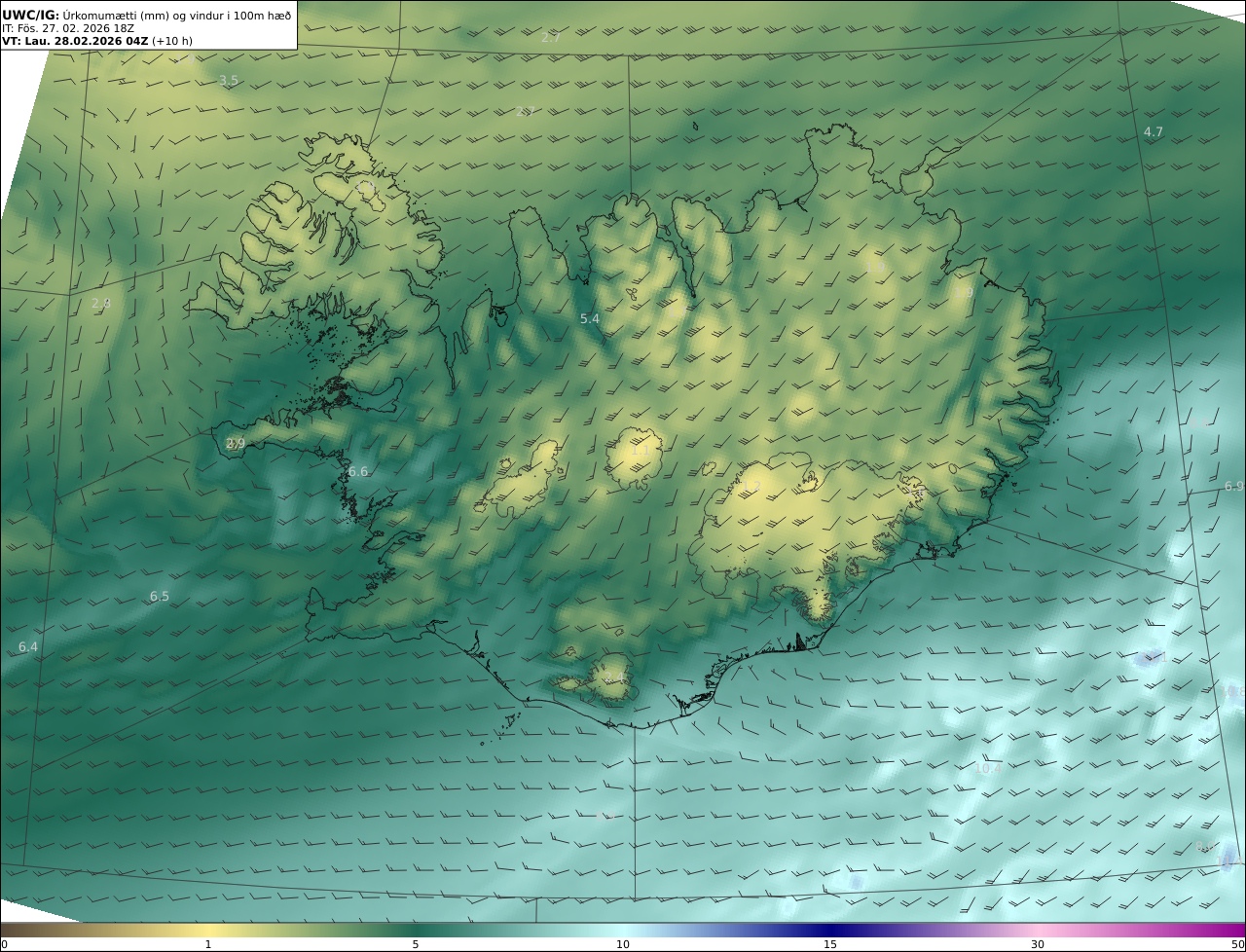1246x952 pixels.
Task: Click the "6.5" precipitation value on the map
Action: click(159, 596)
